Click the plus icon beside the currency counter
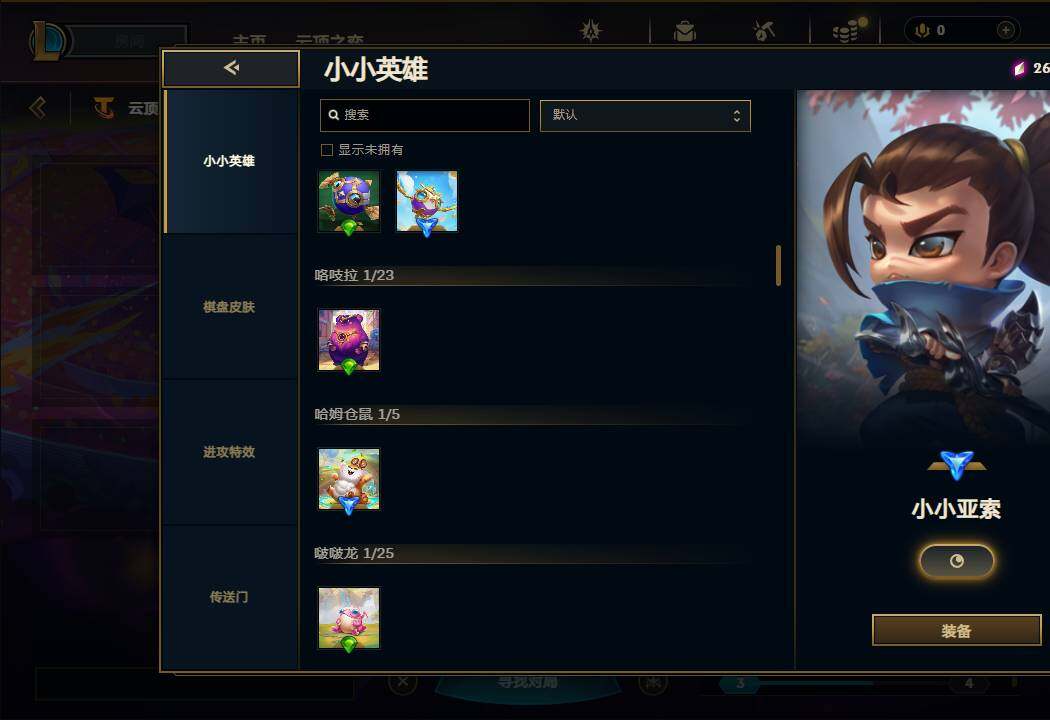The image size is (1050, 720). point(1005,30)
